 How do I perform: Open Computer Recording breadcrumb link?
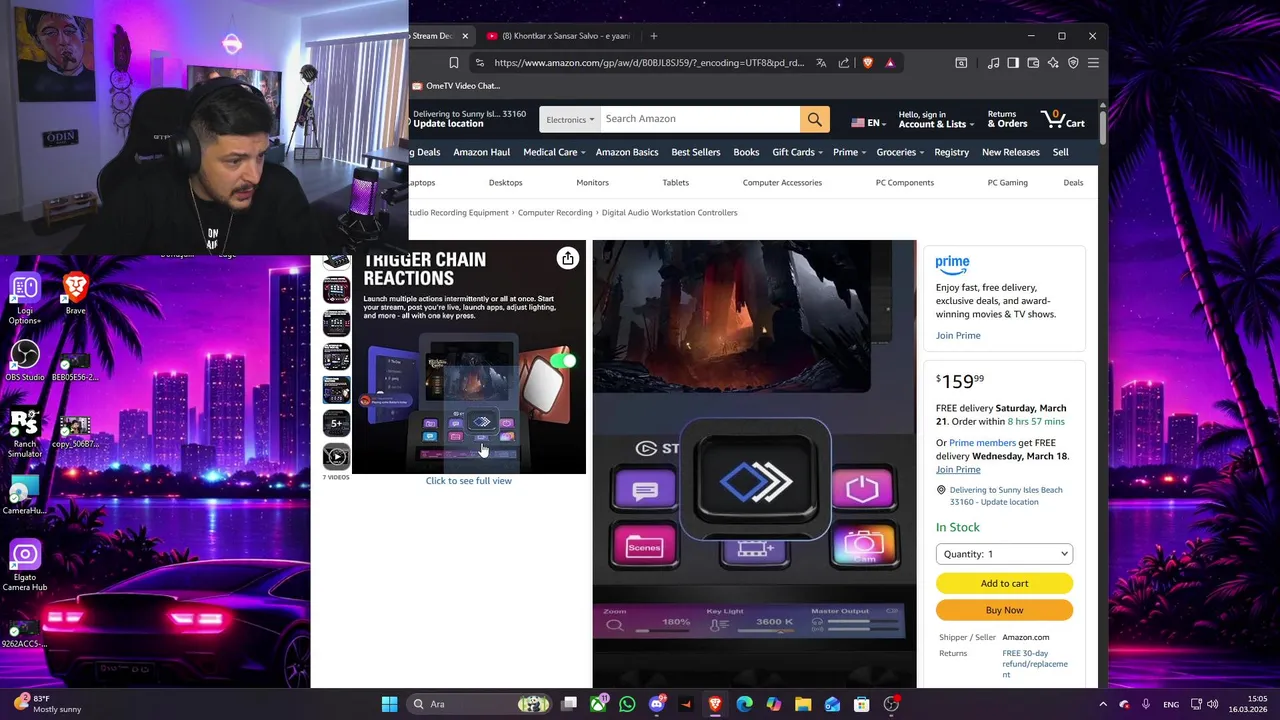pyautogui.click(x=555, y=212)
